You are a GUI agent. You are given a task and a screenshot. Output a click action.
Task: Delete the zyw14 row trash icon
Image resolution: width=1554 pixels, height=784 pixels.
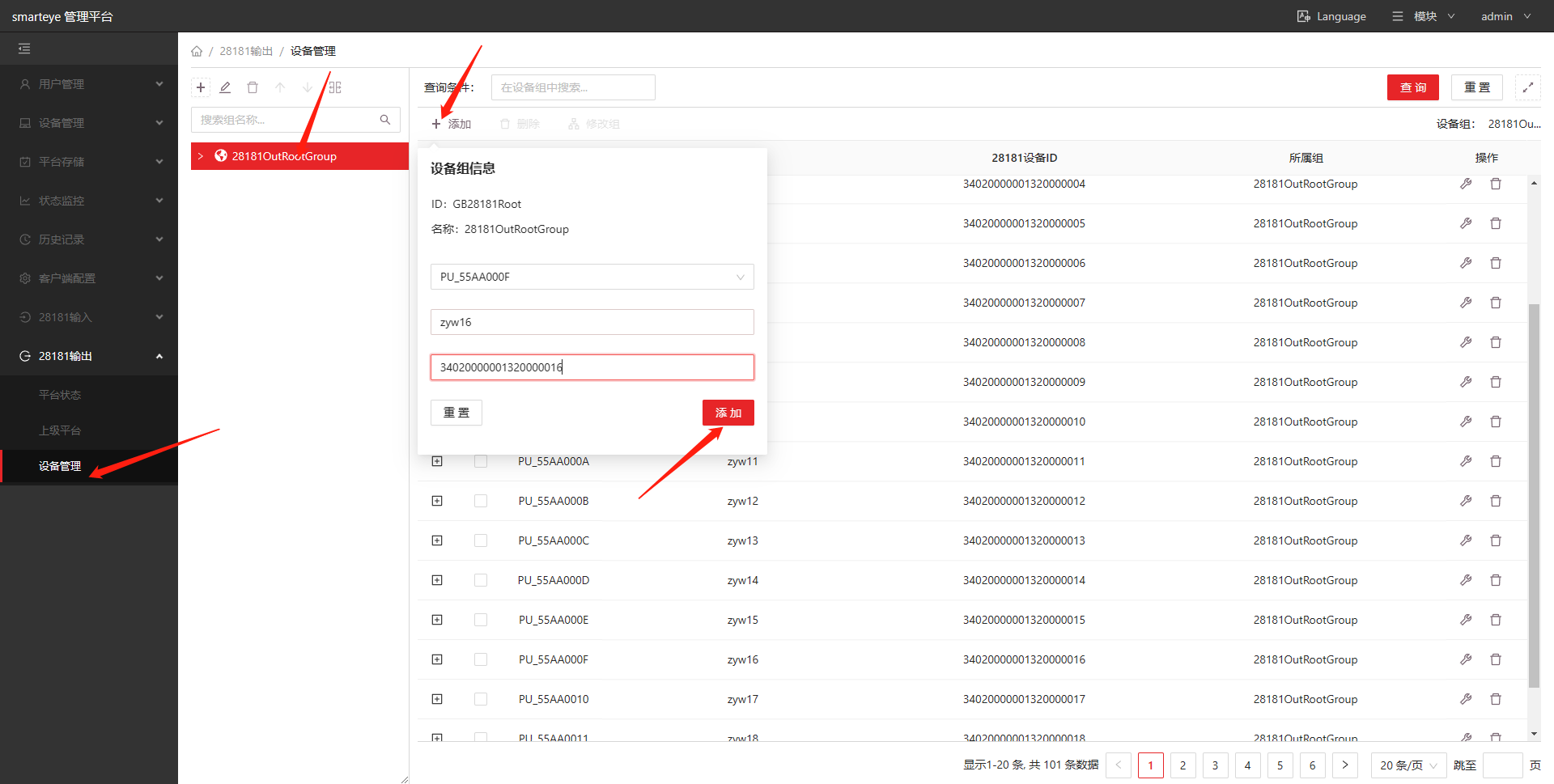pyautogui.click(x=1496, y=580)
